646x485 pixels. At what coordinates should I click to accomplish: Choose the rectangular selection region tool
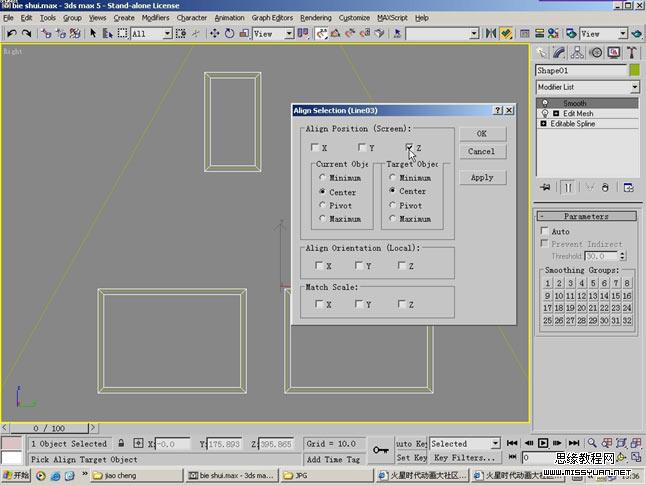(122, 33)
